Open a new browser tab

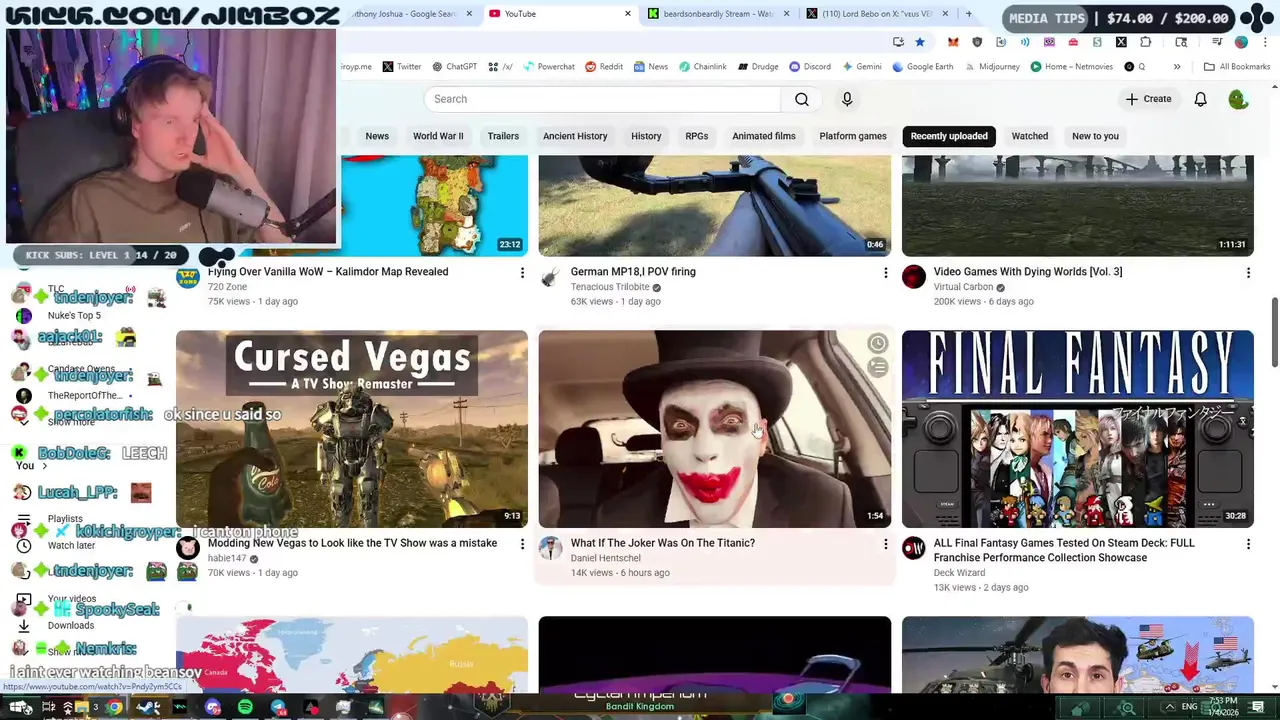click(x=968, y=14)
